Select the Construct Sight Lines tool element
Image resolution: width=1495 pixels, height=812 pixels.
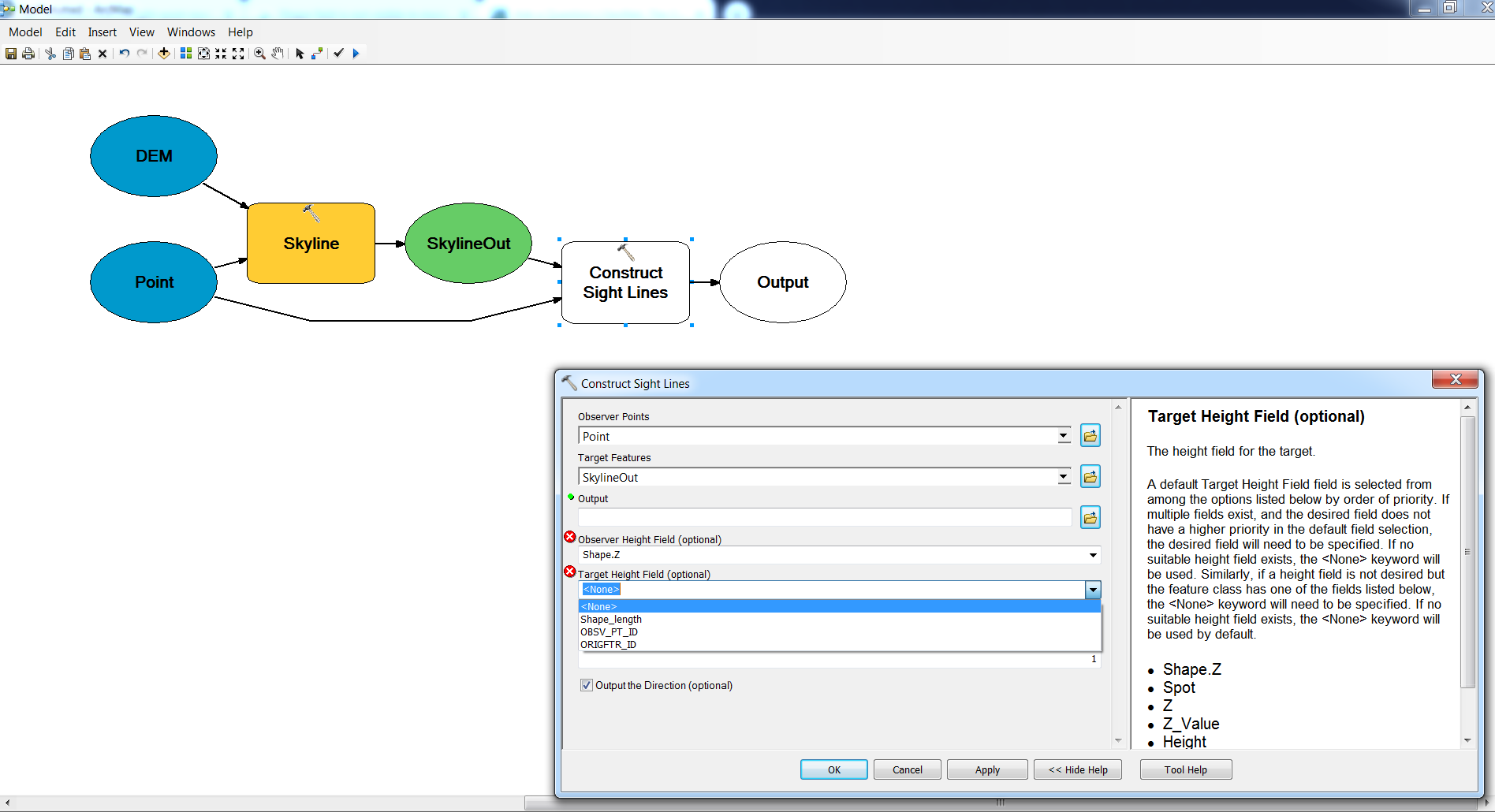point(626,282)
